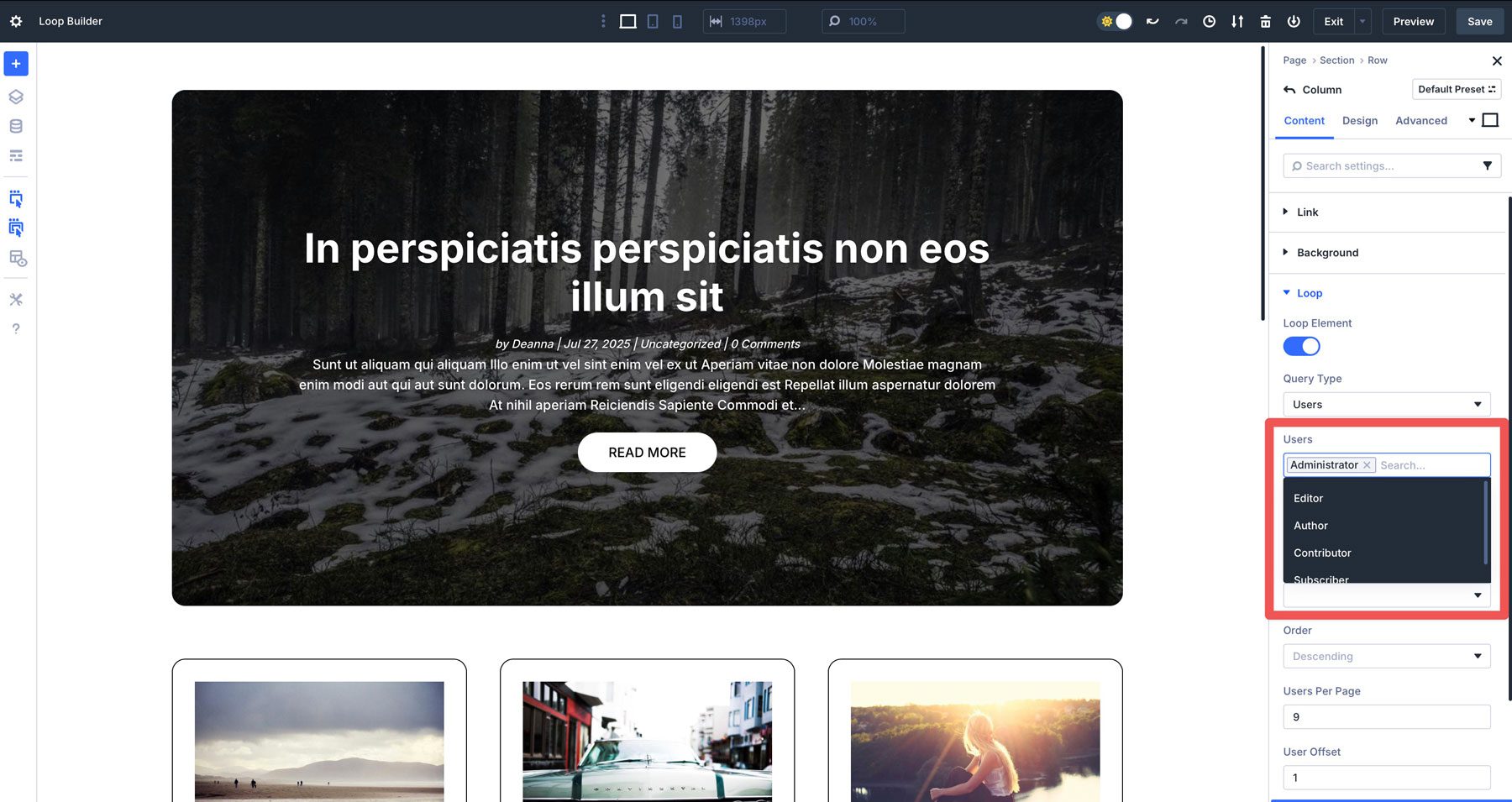Disable the Loop Element toggle
Screen dimensions: 1512x802
1301,346
